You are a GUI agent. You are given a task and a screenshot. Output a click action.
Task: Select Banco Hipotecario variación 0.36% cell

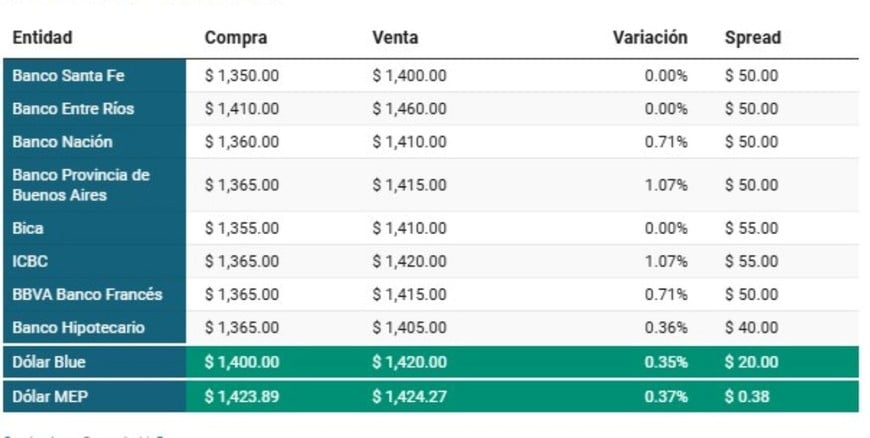click(x=667, y=328)
